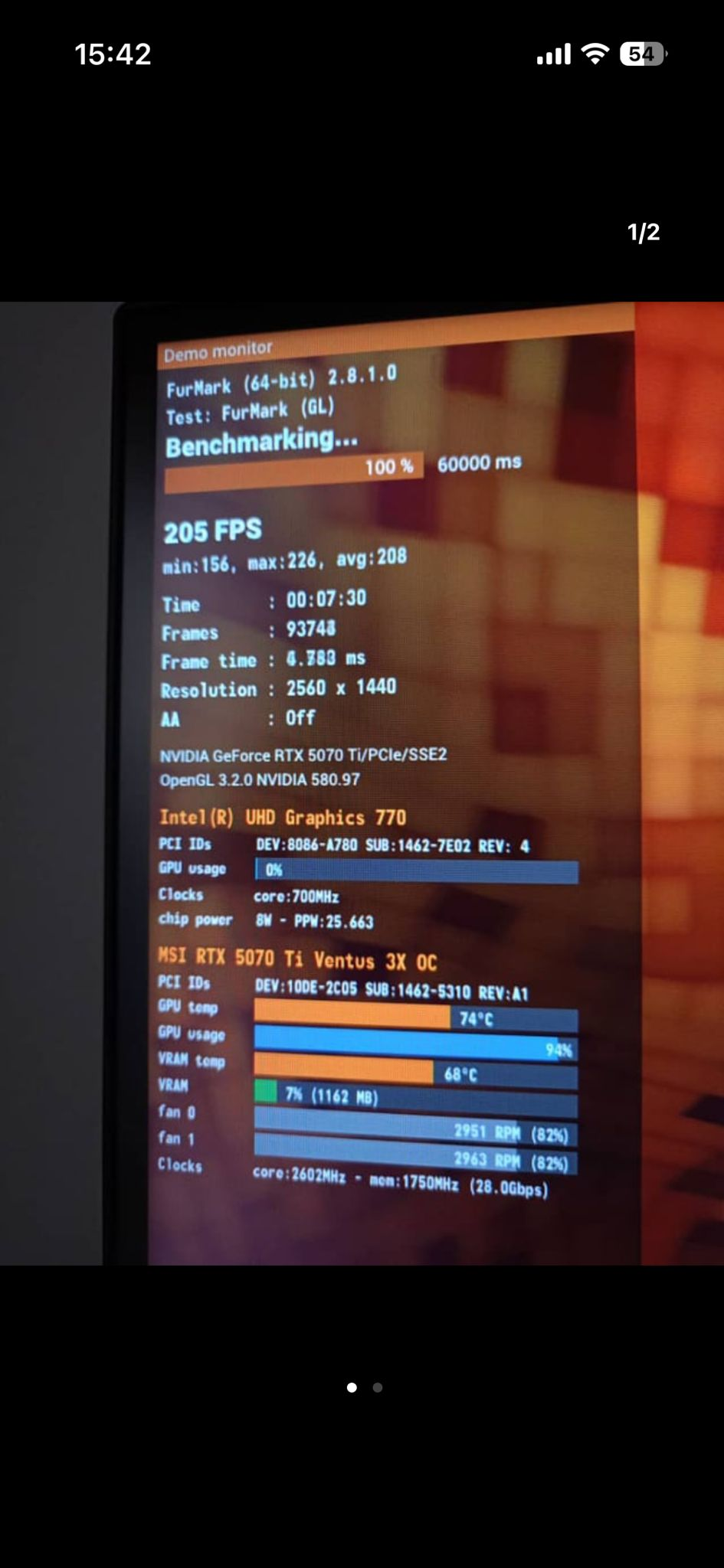
Task: Click the VRAM 7% (1162 MB) bar
Action: click(x=416, y=1098)
